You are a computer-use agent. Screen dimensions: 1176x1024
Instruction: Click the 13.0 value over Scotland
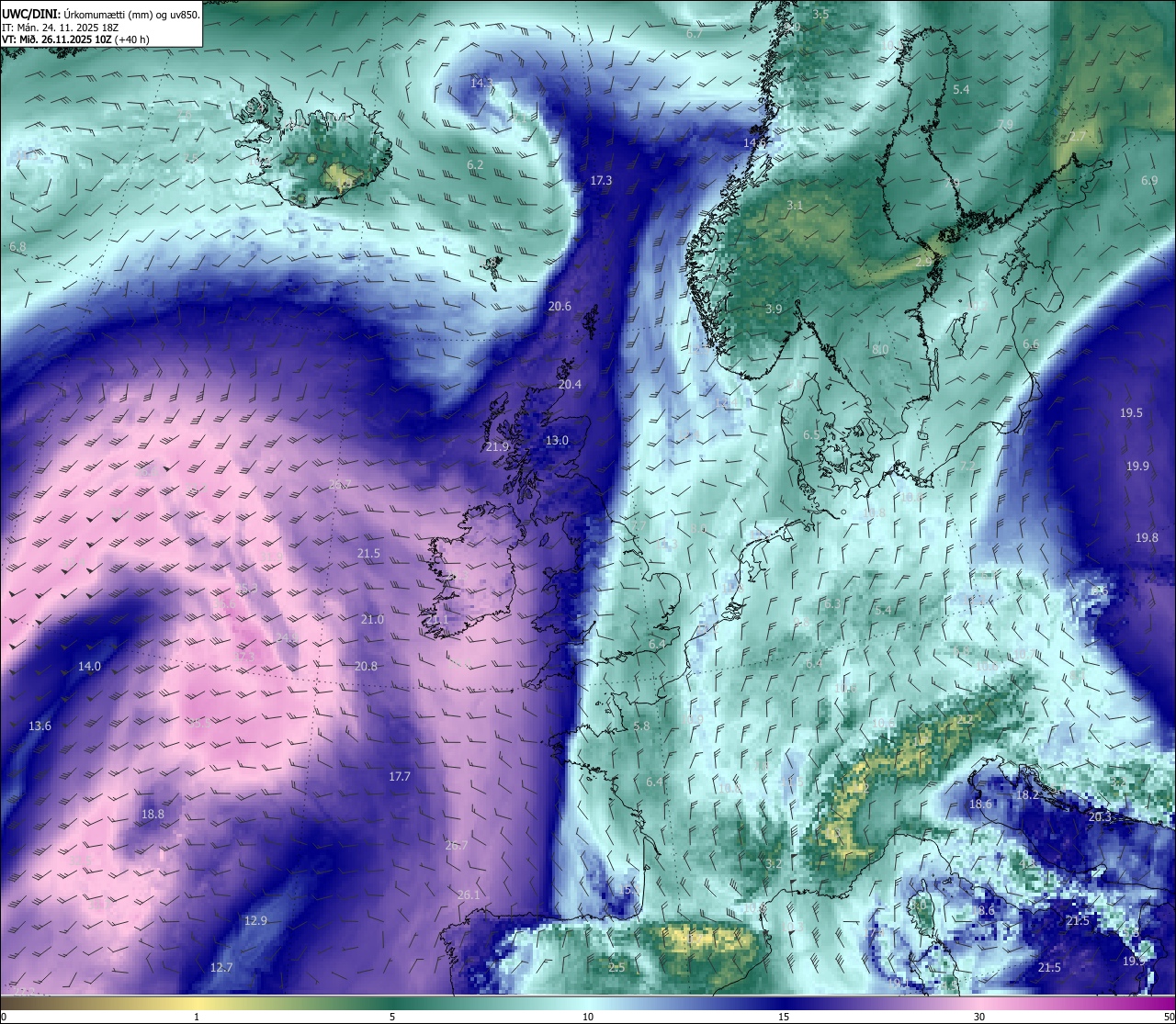click(x=557, y=441)
